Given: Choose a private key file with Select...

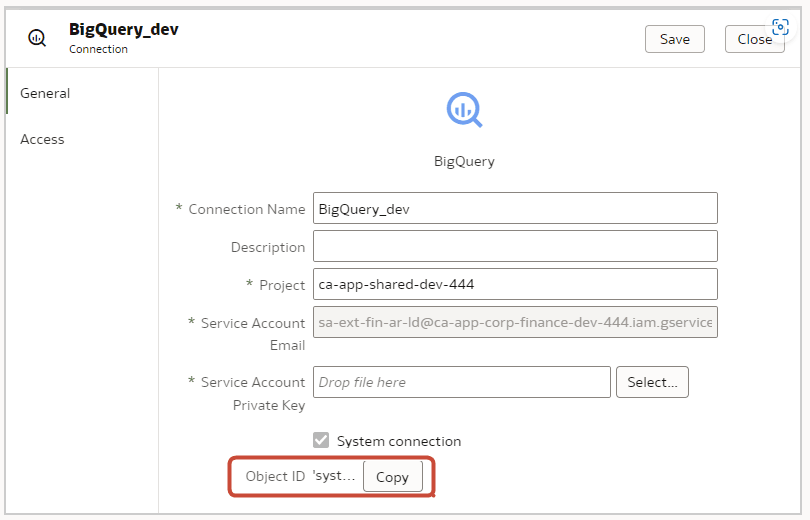Looking at the screenshot, I should tap(652, 382).
